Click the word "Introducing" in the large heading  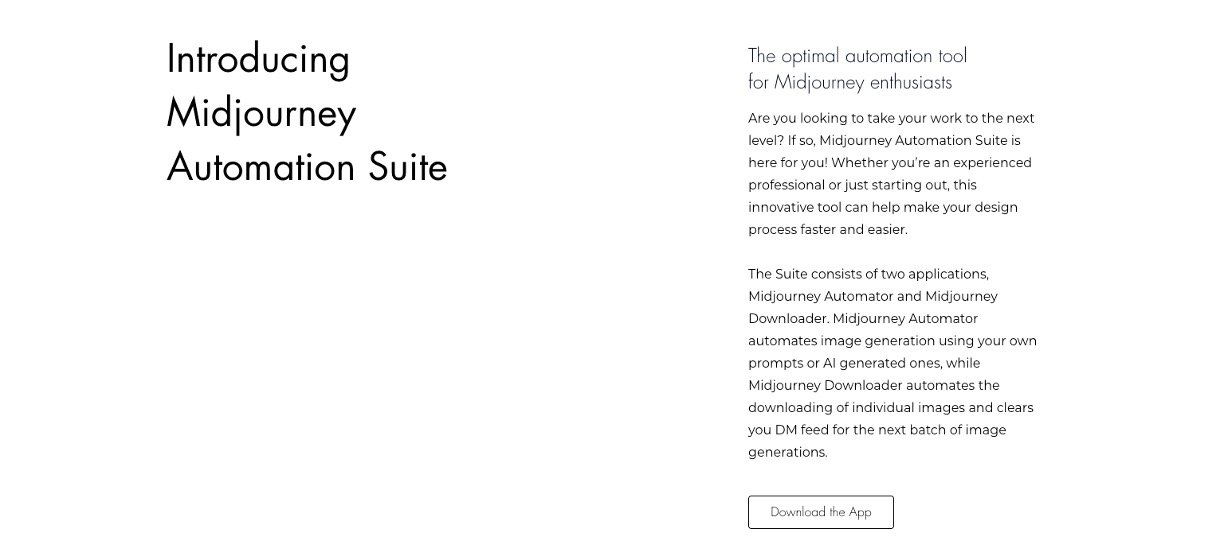(258, 59)
